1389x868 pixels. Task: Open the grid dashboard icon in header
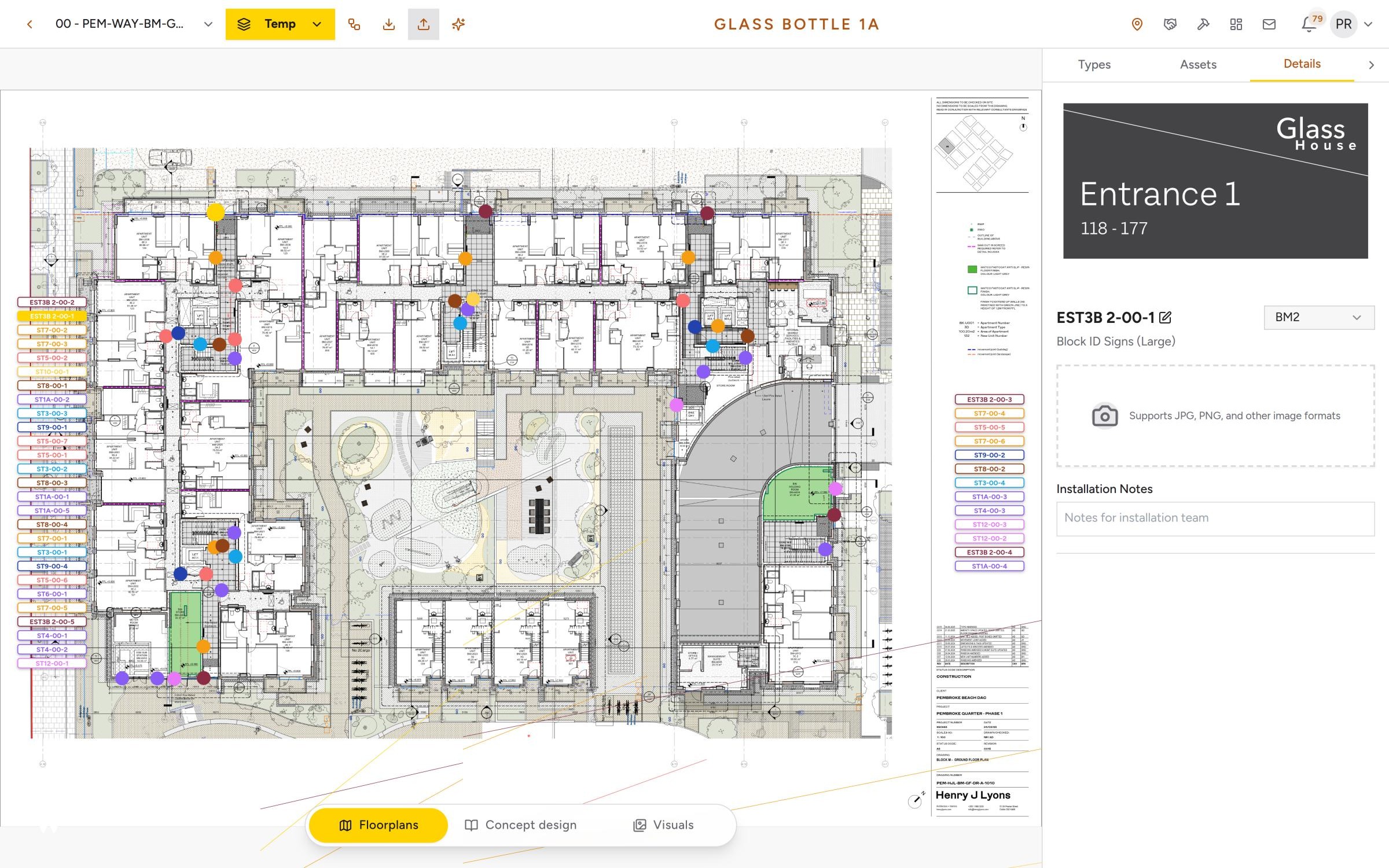(1236, 24)
